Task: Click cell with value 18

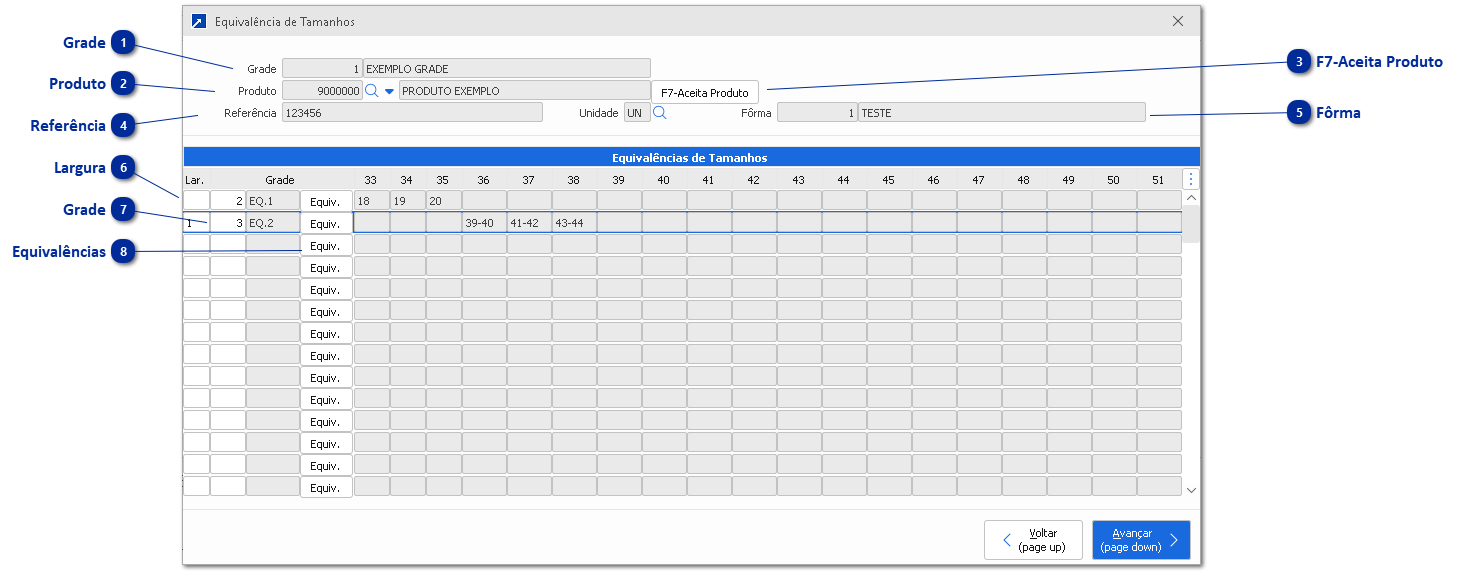Action: click(371, 202)
